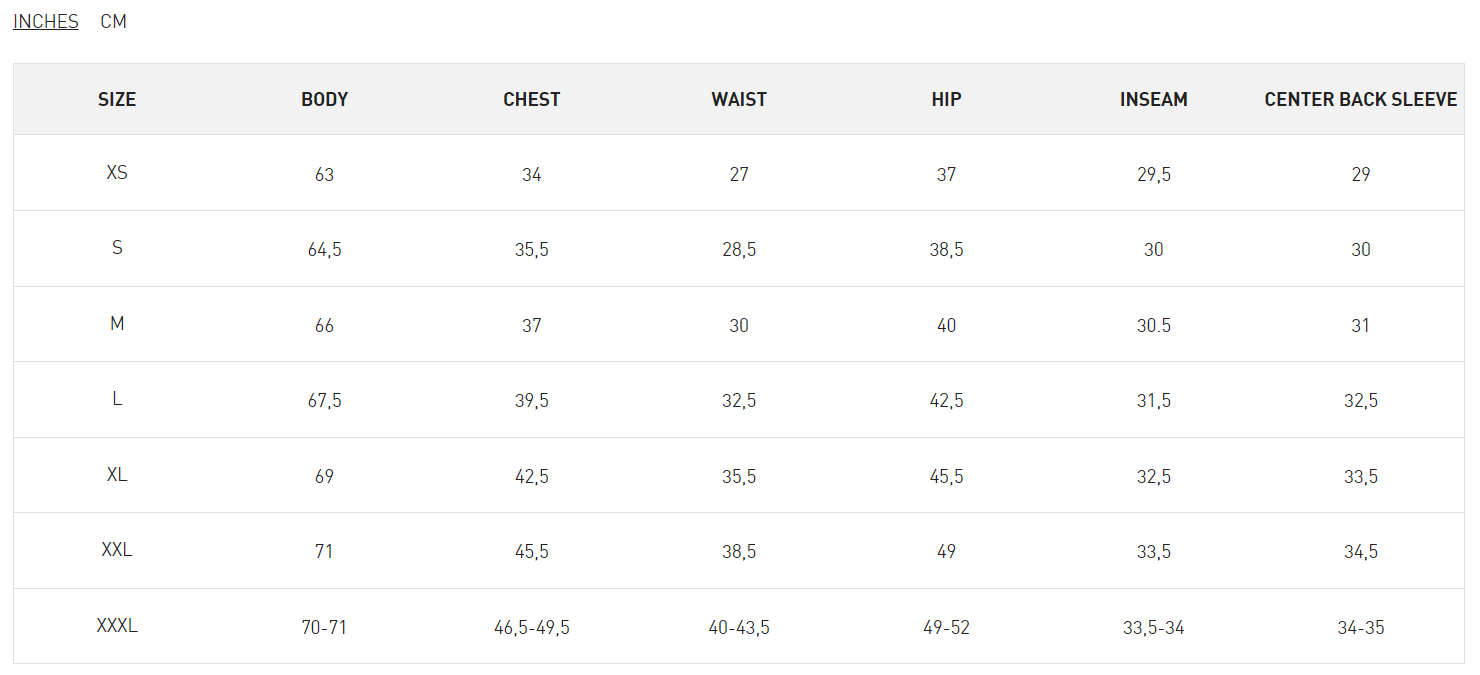Screen dimensions: 1480x675
Task: Click the M inseam value 30.5
Action: pyautogui.click(x=1153, y=325)
